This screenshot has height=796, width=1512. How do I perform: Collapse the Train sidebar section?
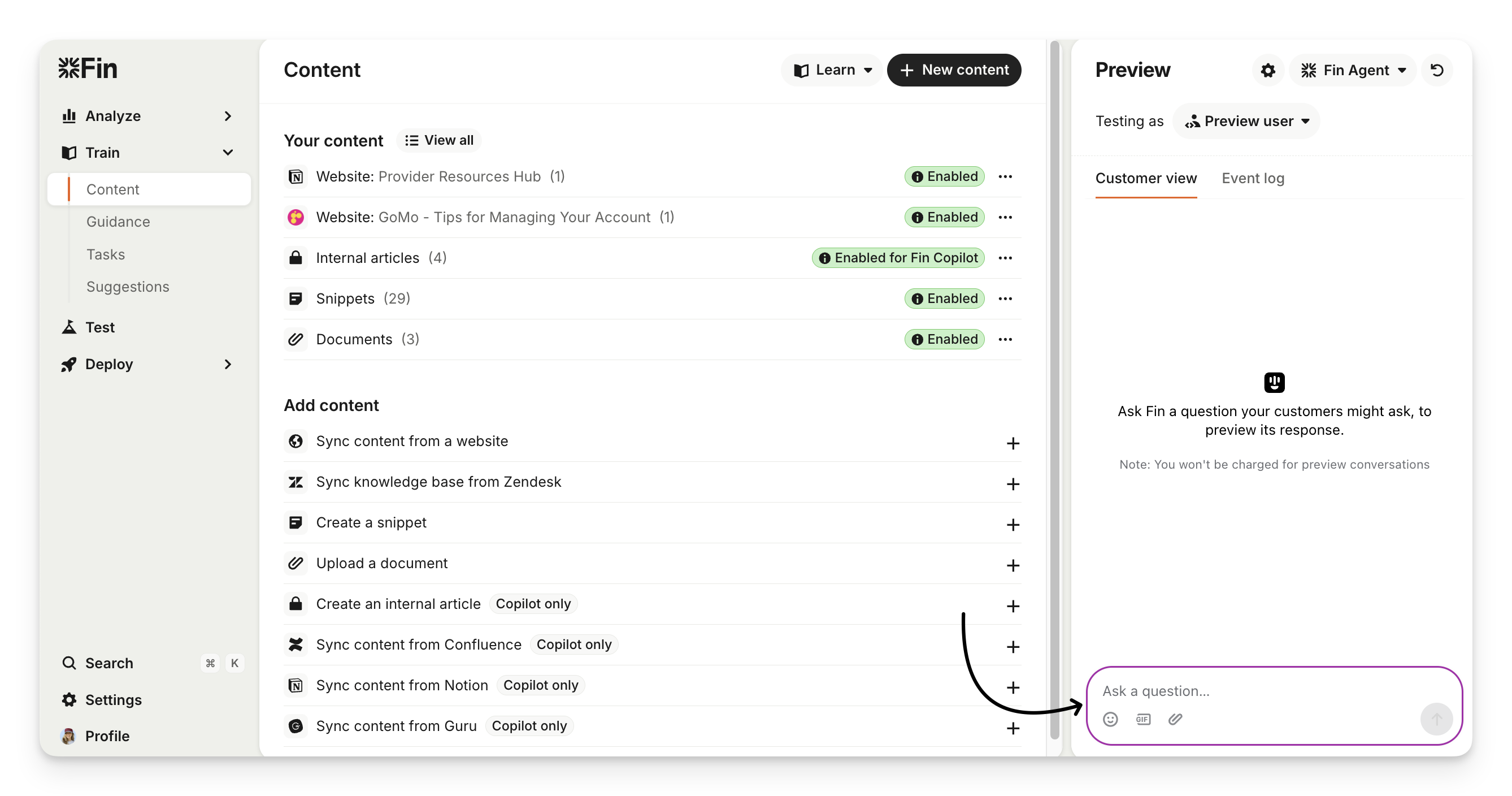[x=228, y=153]
